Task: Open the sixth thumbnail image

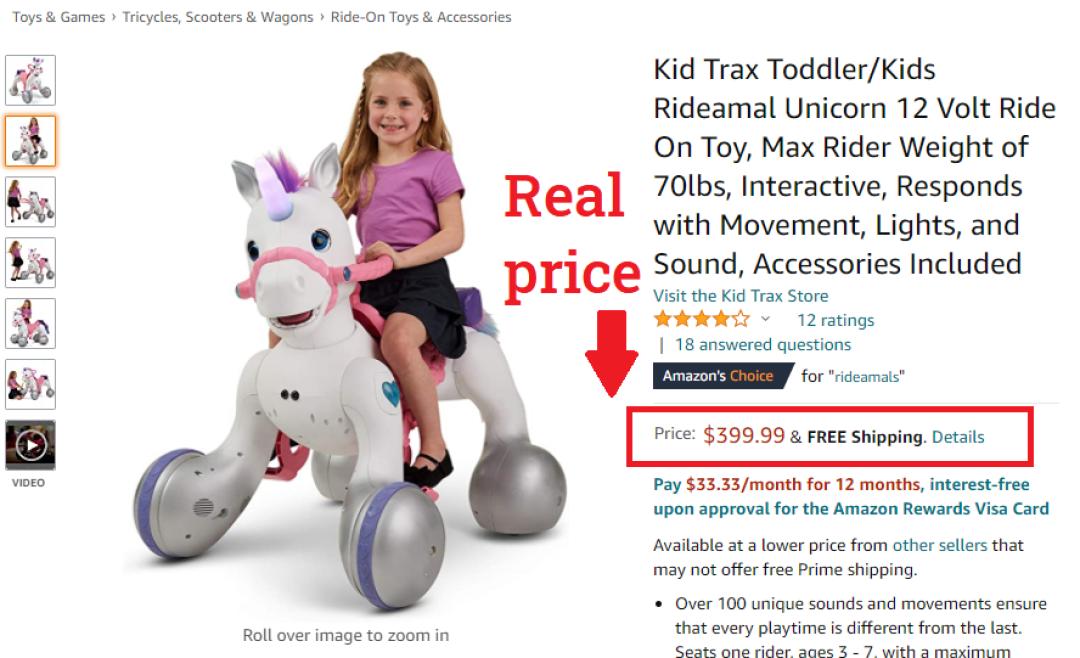Action: 30,384
